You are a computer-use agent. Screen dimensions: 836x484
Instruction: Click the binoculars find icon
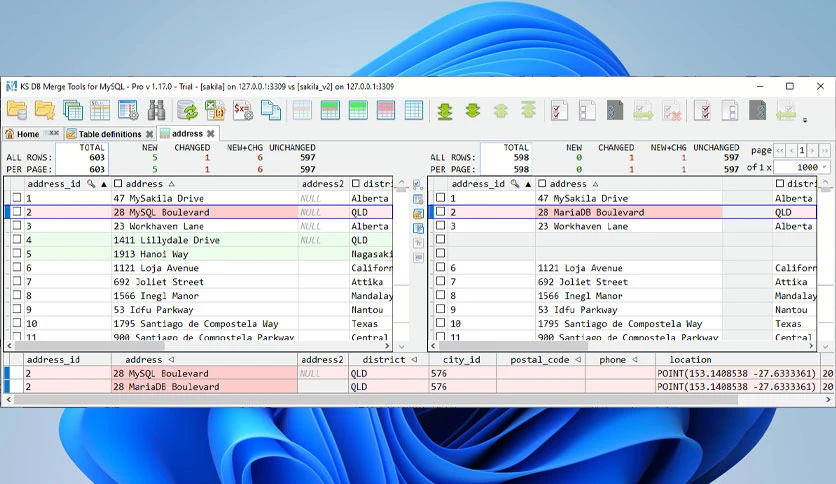pos(156,110)
